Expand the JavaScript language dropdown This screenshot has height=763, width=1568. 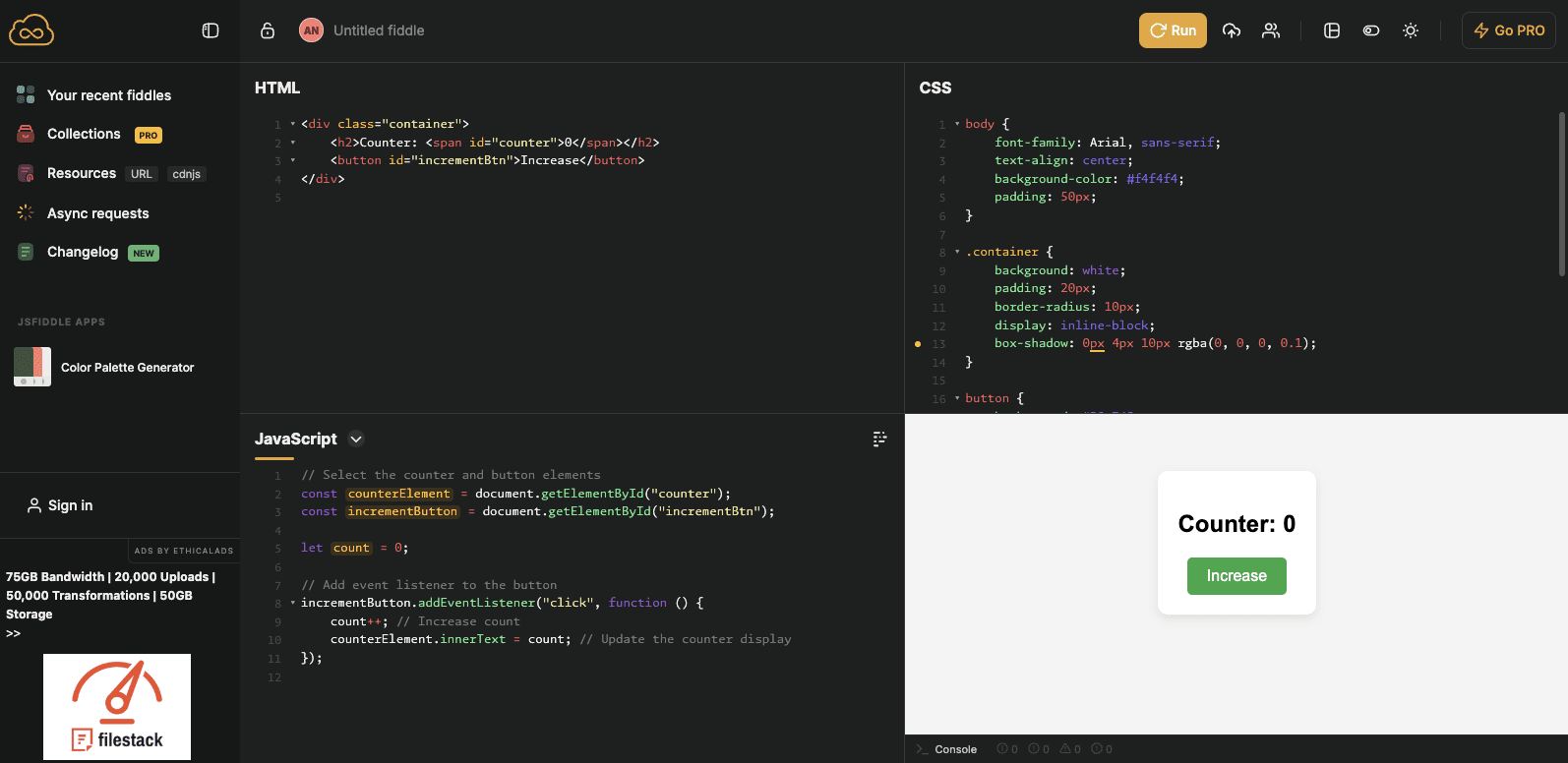(356, 440)
